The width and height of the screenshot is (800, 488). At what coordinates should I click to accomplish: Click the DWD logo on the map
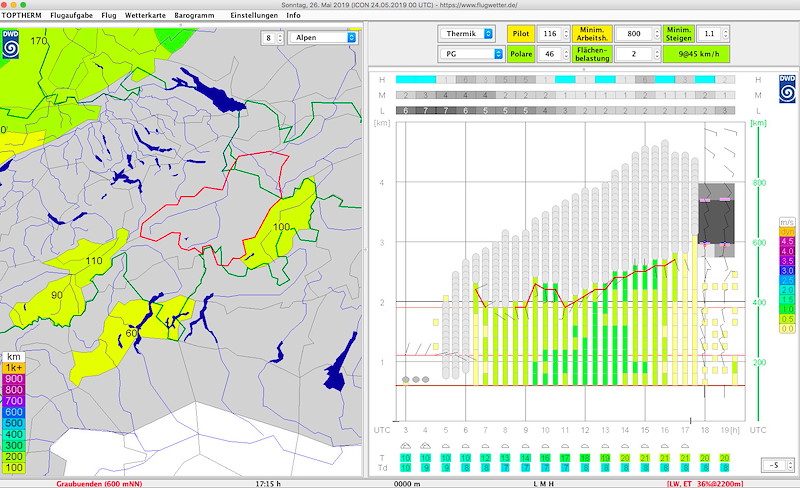point(10,44)
